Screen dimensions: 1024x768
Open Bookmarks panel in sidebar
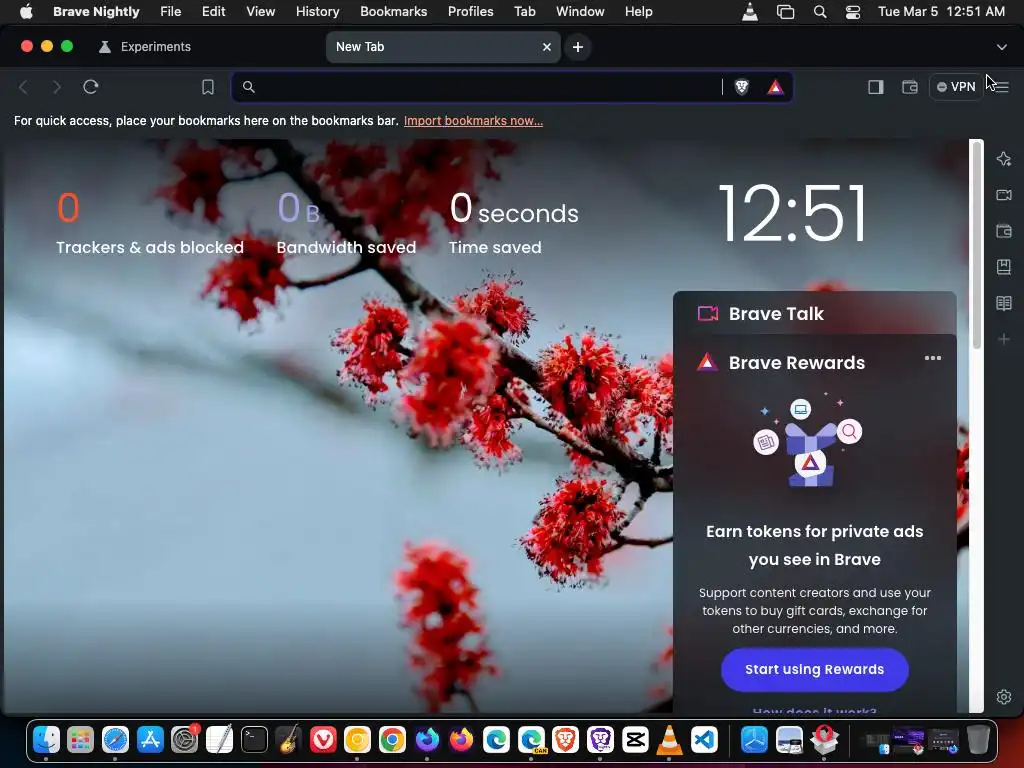[1004, 266]
